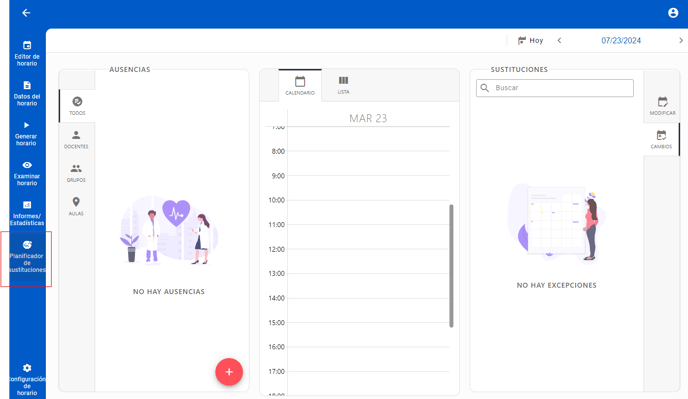Click the MAR 23 day header
This screenshot has height=399, width=688.
pyautogui.click(x=368, y=118)
